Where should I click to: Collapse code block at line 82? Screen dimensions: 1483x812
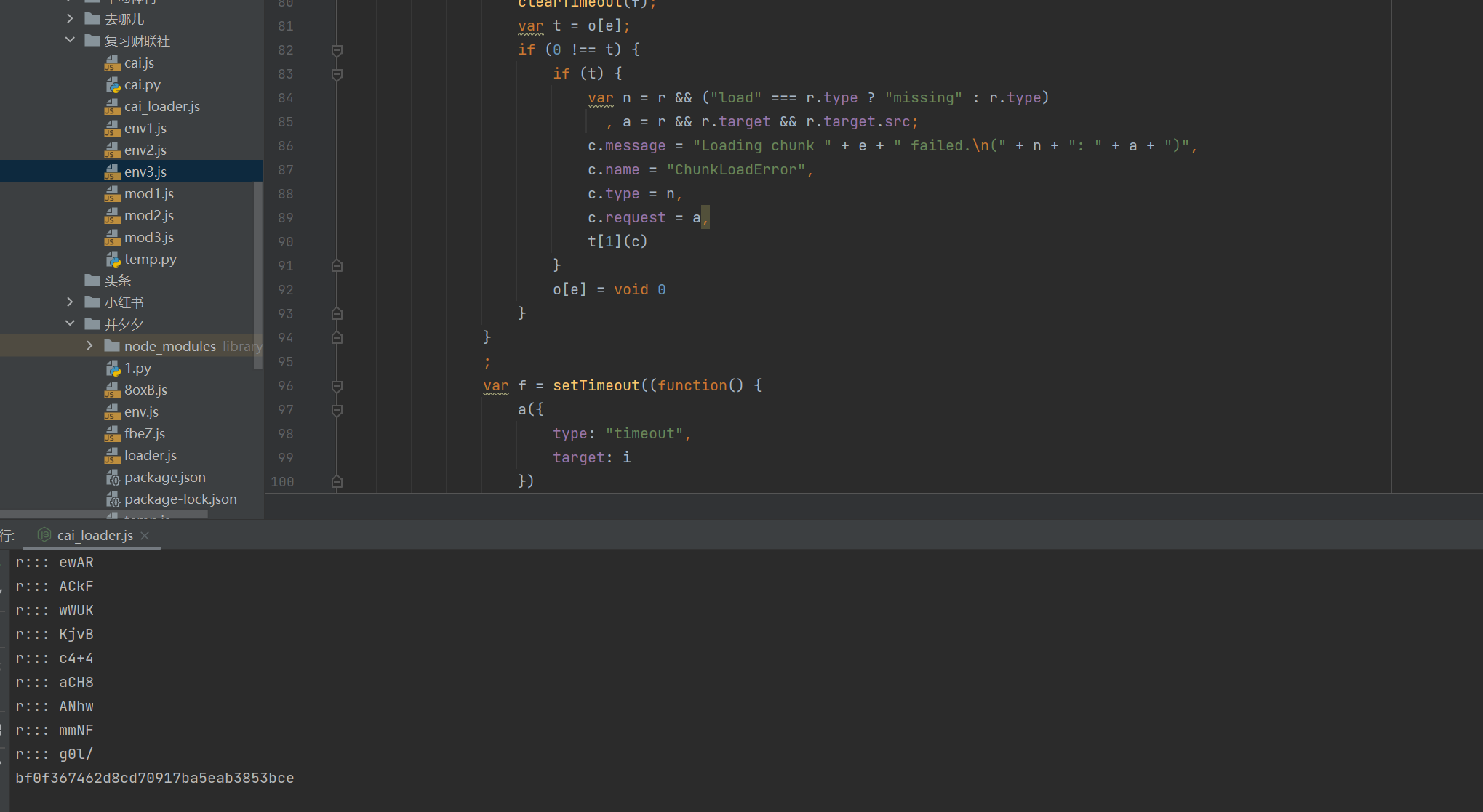point(337,50)
